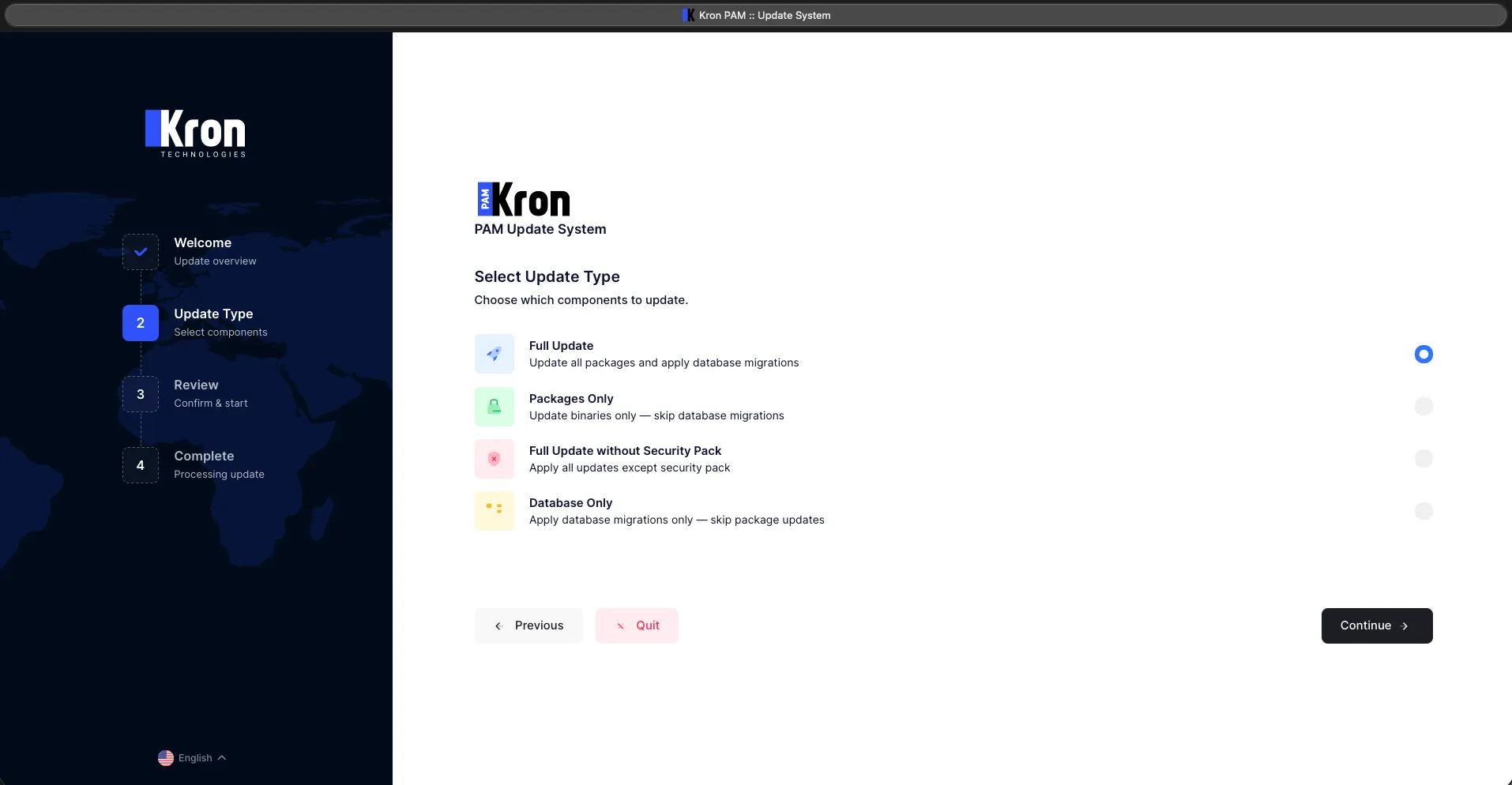Screen dimensions: 1512x785
Task: Click the Kron icon in the title bar
Action: click(x=689, y=15)
